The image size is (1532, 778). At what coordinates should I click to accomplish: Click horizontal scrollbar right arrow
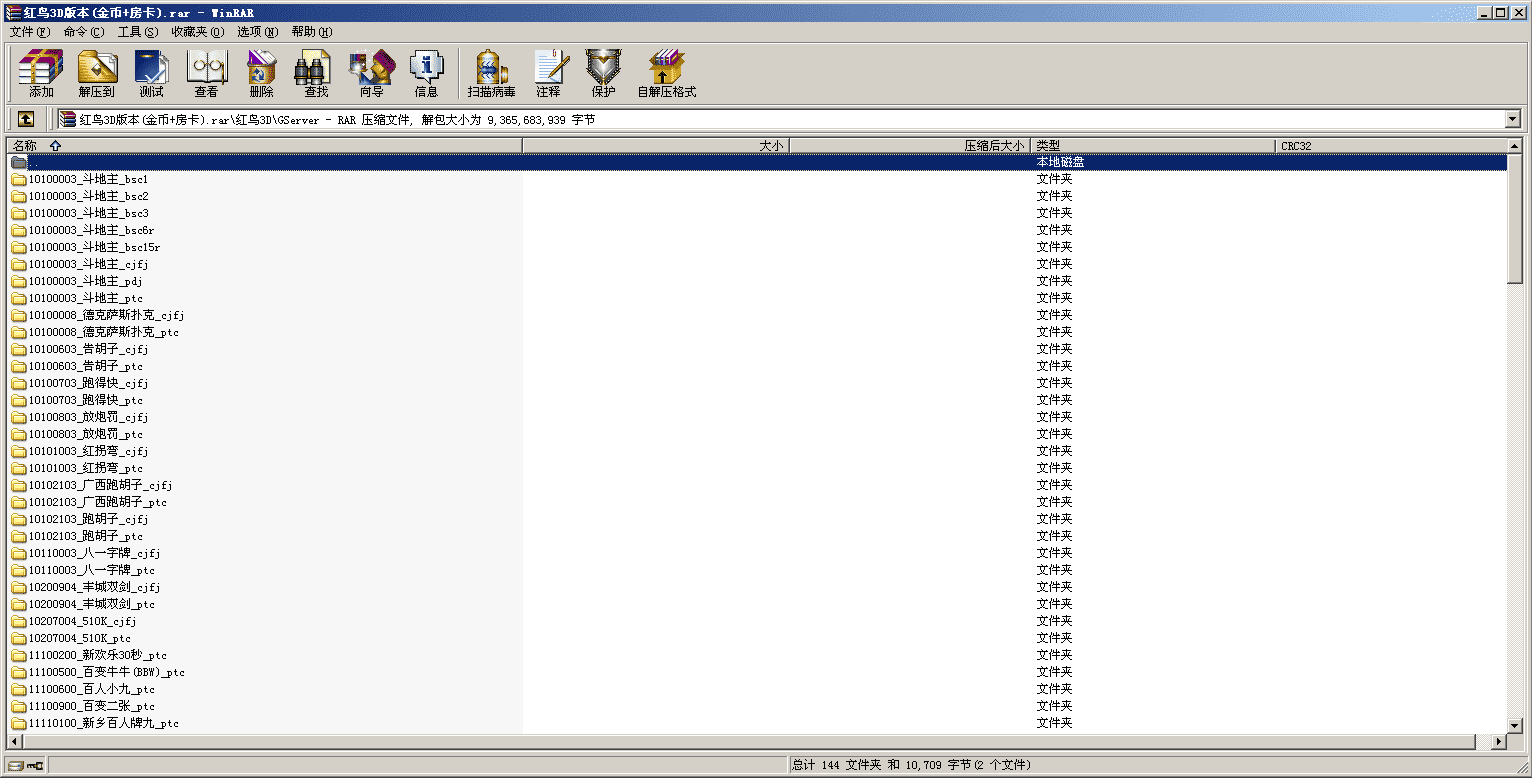point(1498,742)
